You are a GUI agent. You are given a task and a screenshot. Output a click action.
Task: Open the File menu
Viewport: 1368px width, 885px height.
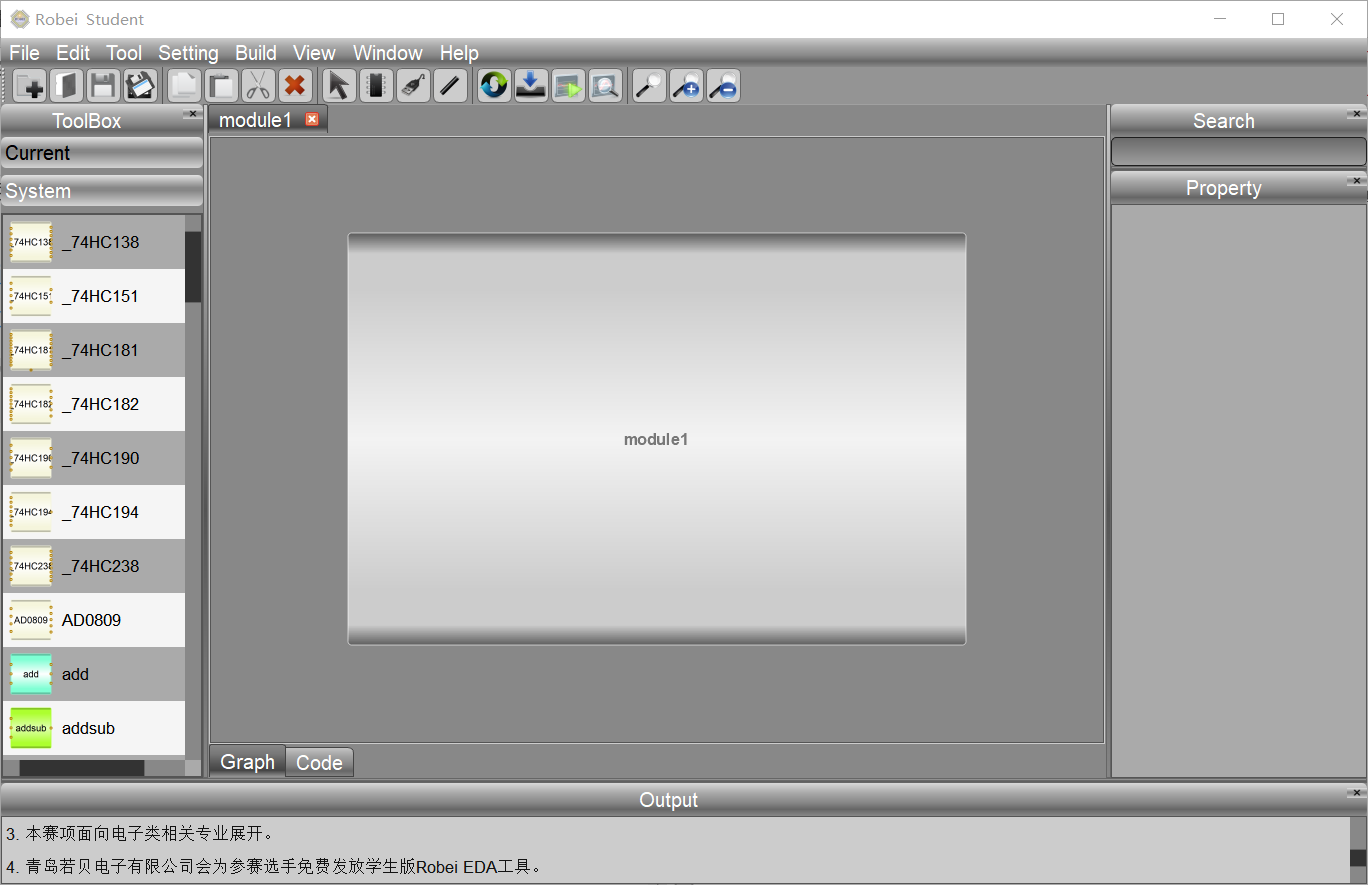[24, 53]
